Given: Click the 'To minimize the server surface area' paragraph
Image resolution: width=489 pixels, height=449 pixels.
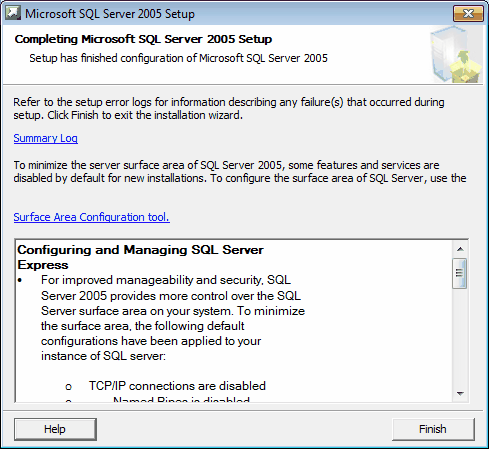Looking at the screenshot, I should coord(240,171).
